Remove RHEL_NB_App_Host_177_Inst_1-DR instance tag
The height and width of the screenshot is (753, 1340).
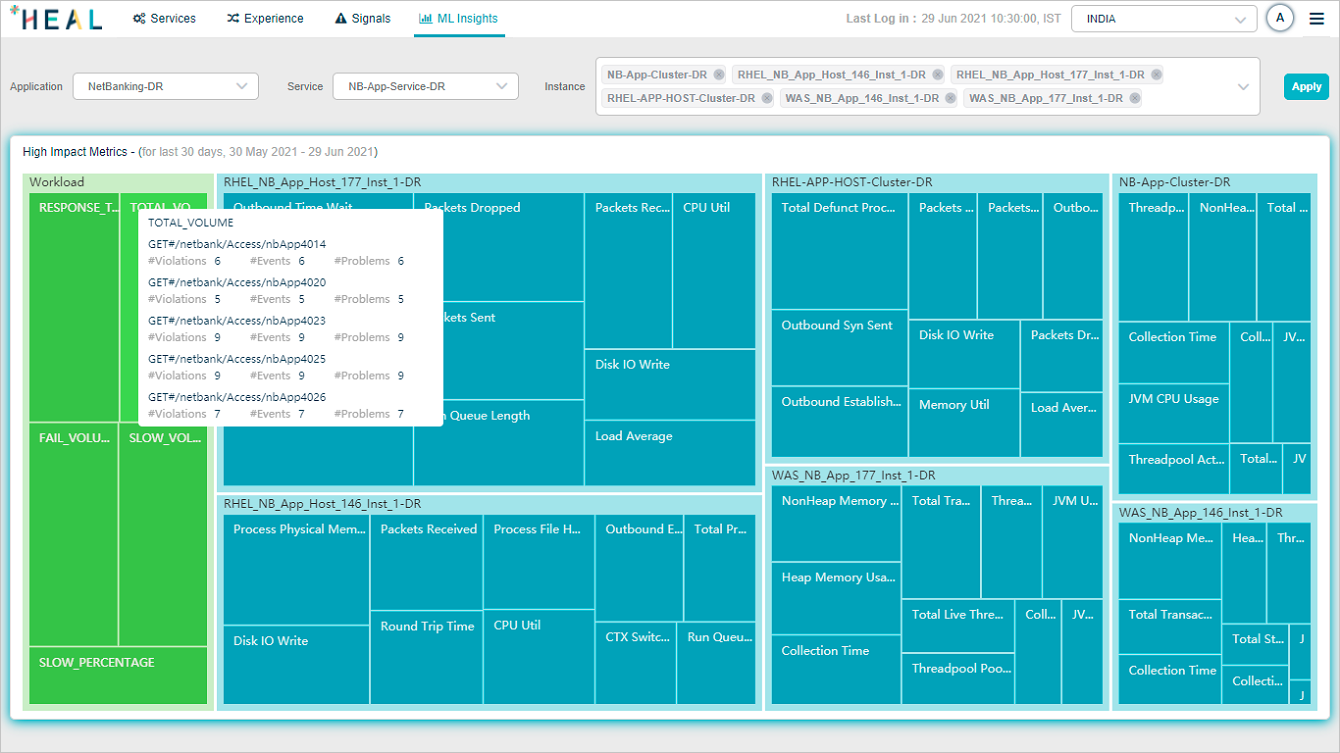pyautogui.click(x=1156, y=75)
